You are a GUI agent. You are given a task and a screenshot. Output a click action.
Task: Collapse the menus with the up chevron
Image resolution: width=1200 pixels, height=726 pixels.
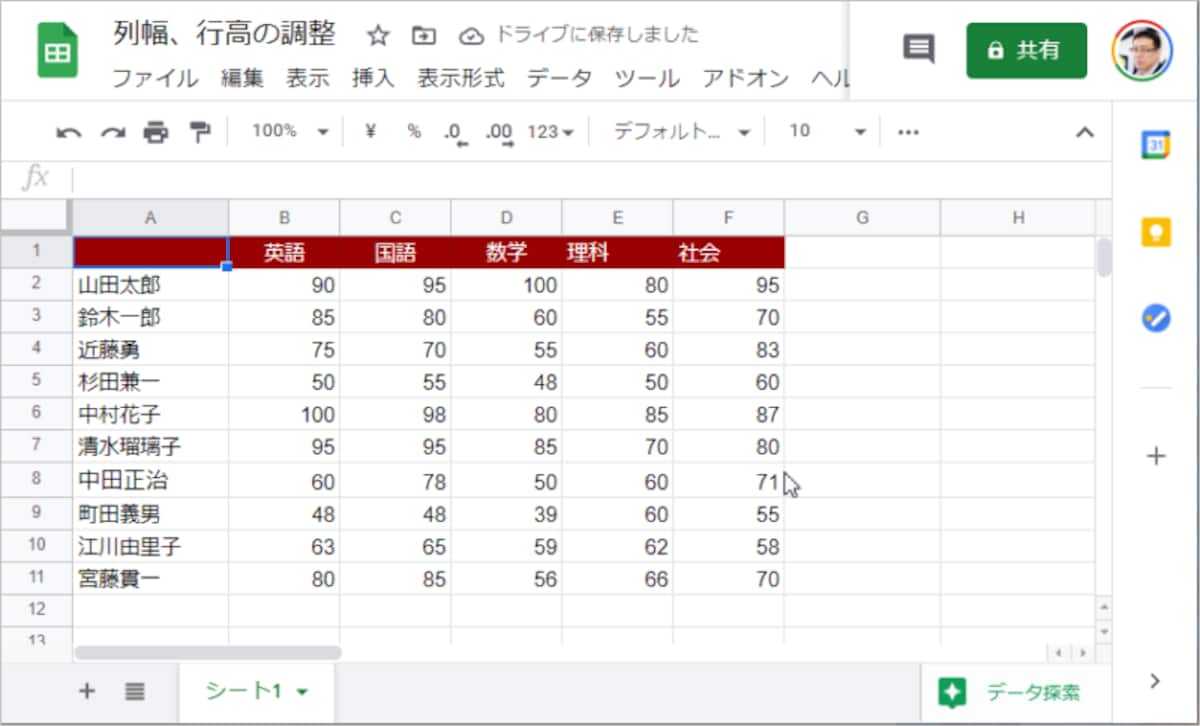[1085, 131]
